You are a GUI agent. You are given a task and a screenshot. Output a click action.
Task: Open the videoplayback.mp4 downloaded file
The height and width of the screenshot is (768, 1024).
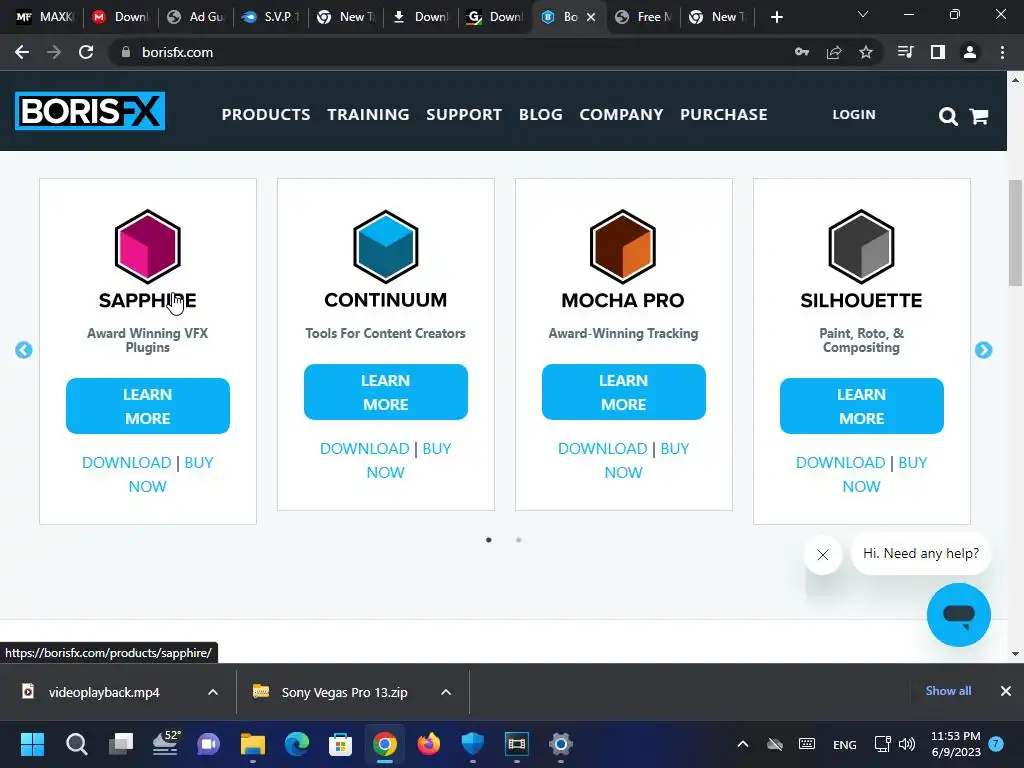pos(104,692)
